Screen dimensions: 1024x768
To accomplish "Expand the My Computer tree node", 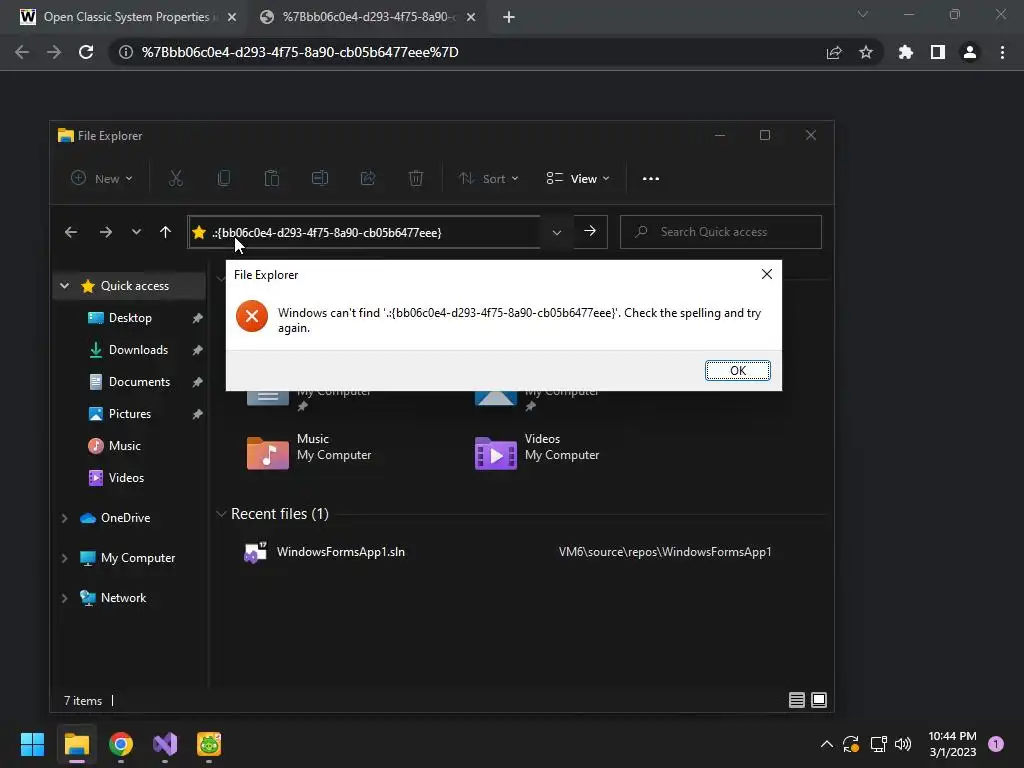I will tap(64, 558).
